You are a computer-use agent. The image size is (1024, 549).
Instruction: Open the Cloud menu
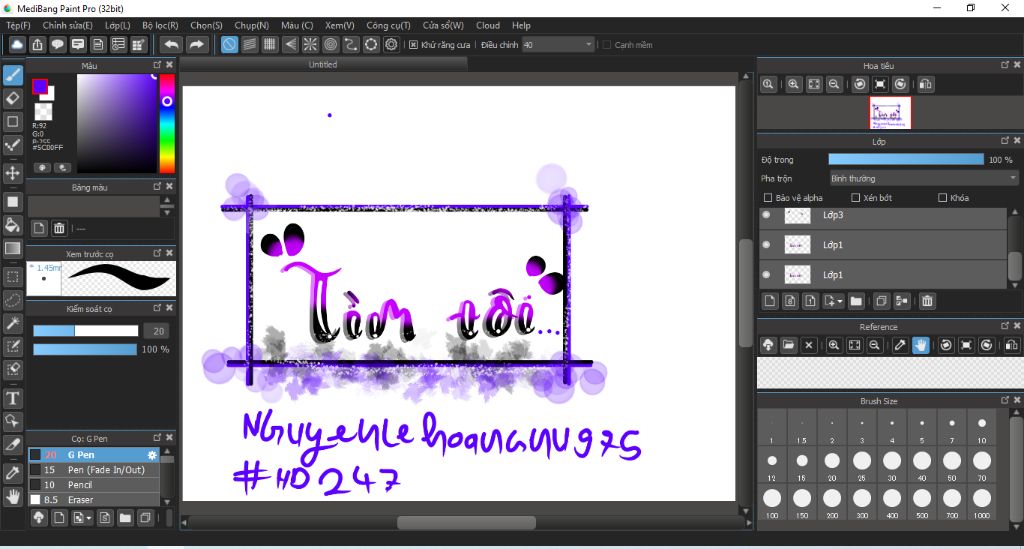pyautogui.click(x=488, y=25)
